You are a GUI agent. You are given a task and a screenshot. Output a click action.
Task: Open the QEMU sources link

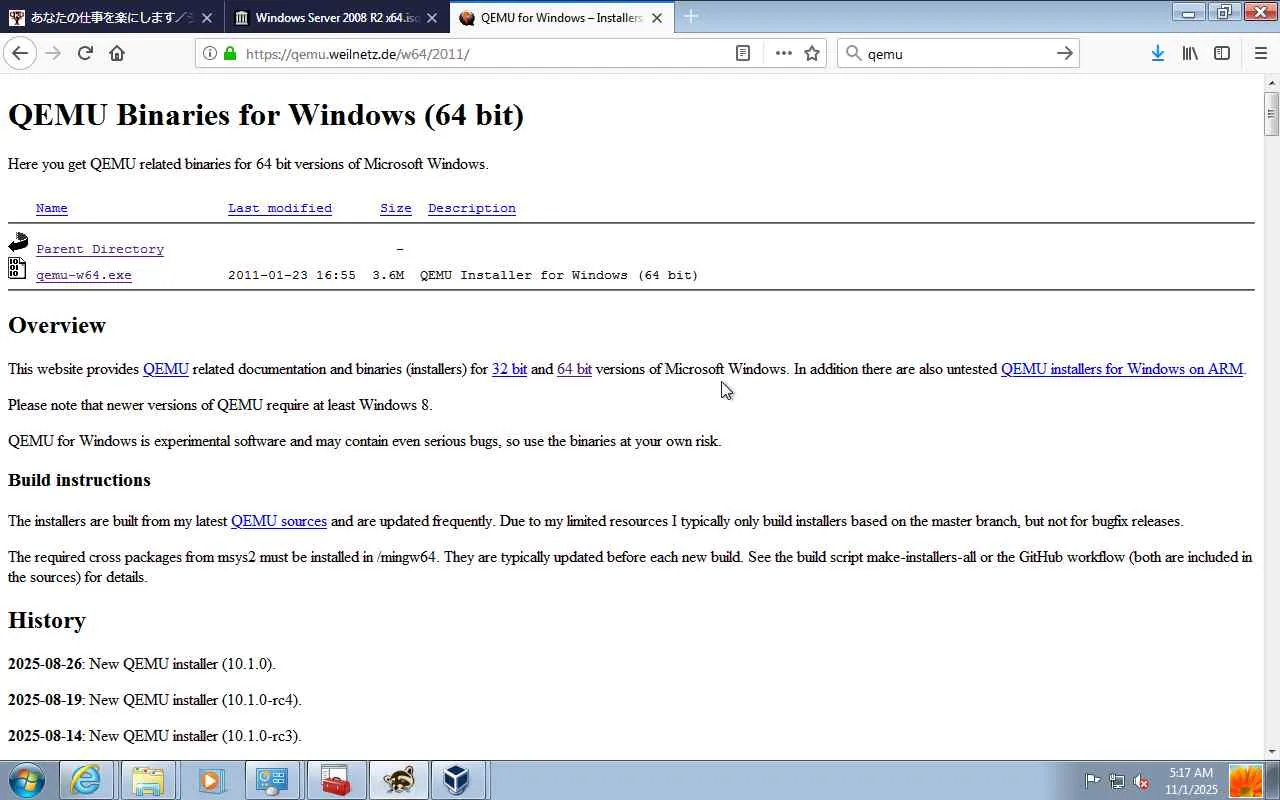click(279, 521)
